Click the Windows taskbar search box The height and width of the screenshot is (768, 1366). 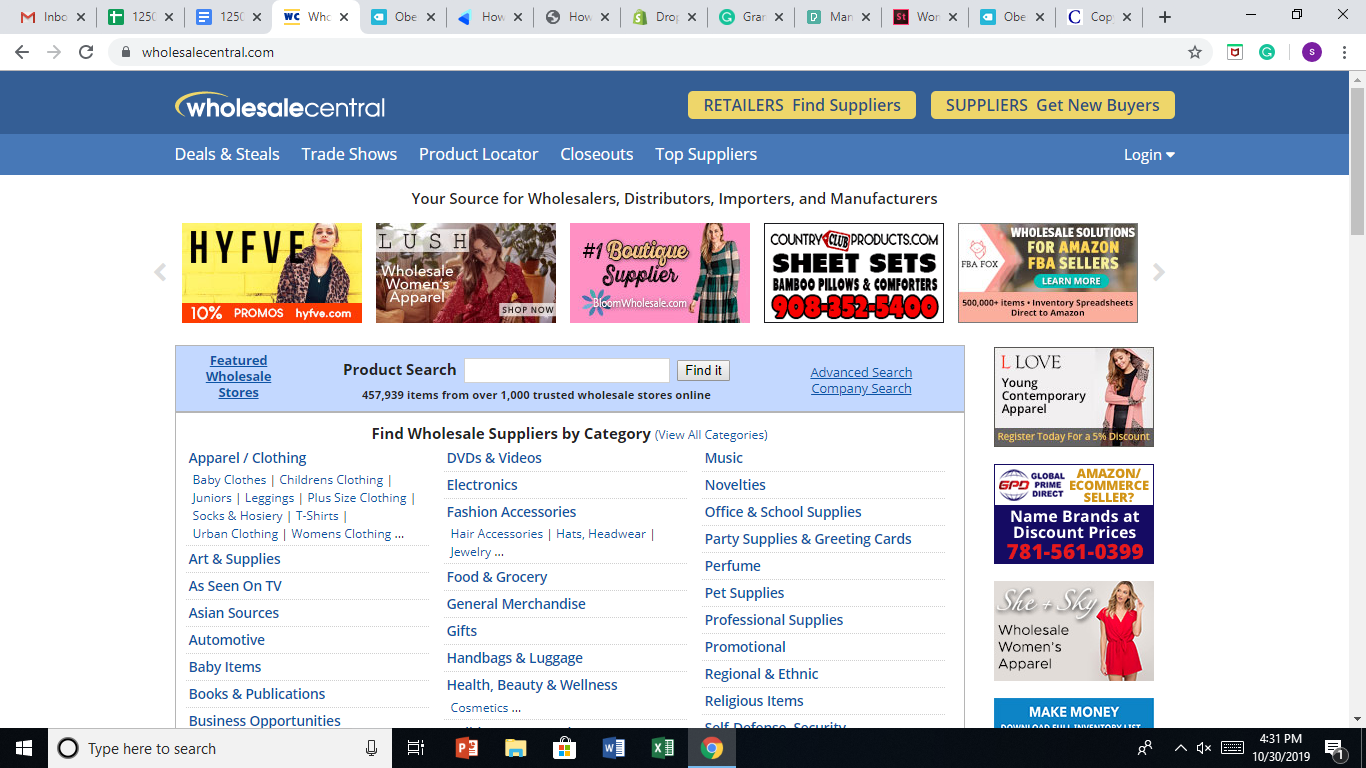click(218, 748)
